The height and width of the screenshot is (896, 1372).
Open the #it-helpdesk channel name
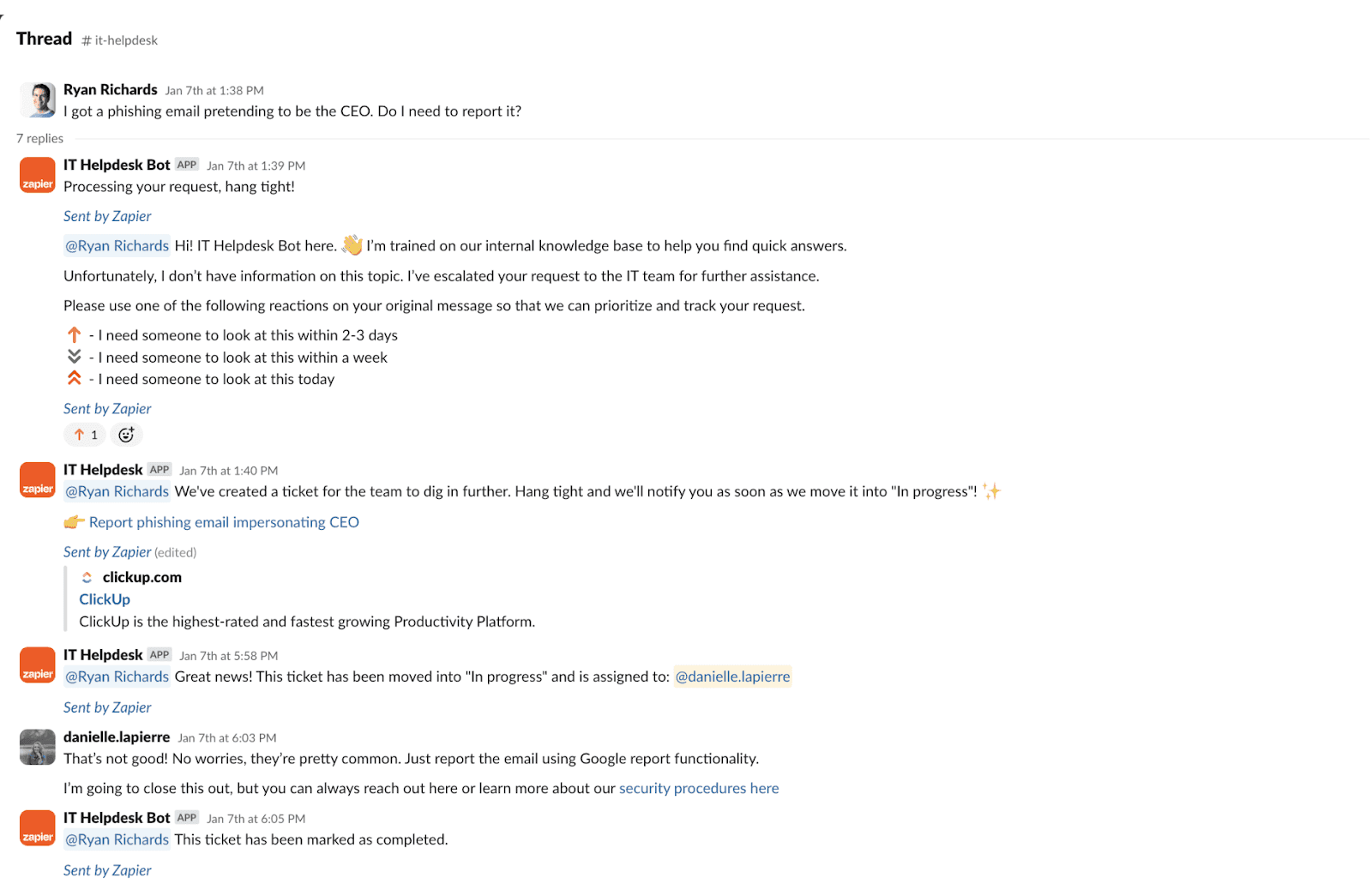(119, 39)
